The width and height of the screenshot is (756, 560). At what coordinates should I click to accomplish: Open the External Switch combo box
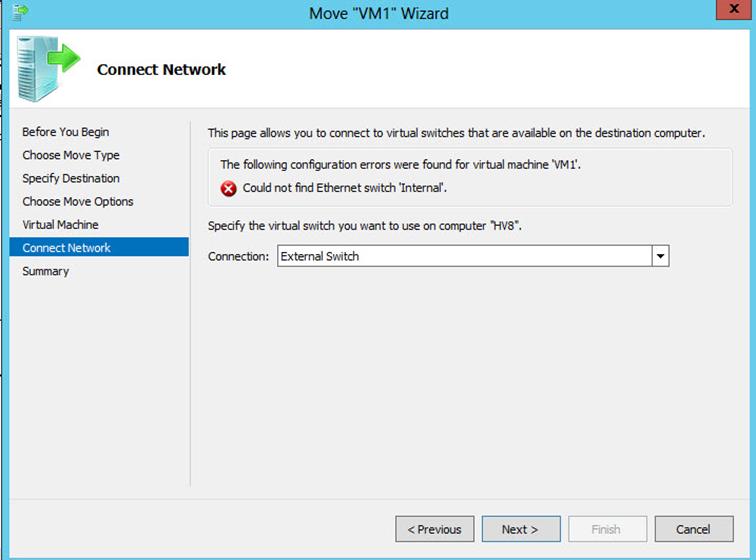point(473,256)
